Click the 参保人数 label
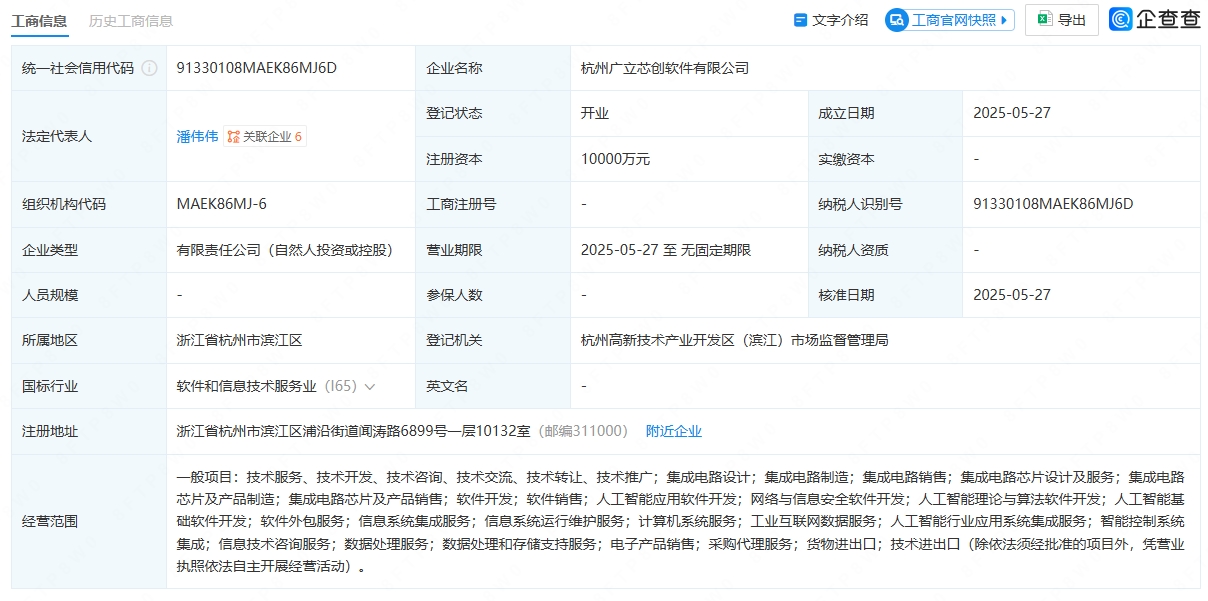Screen dimensions: 1208x601 [454, 295]
